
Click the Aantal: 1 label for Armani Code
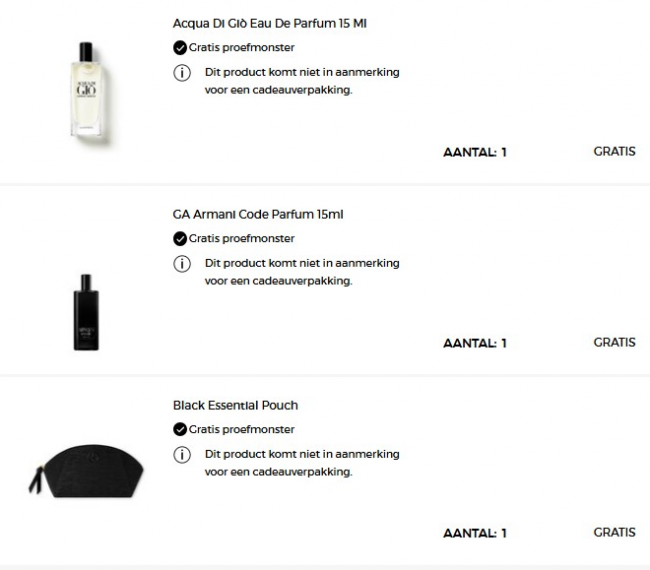(x=475, y=343)
